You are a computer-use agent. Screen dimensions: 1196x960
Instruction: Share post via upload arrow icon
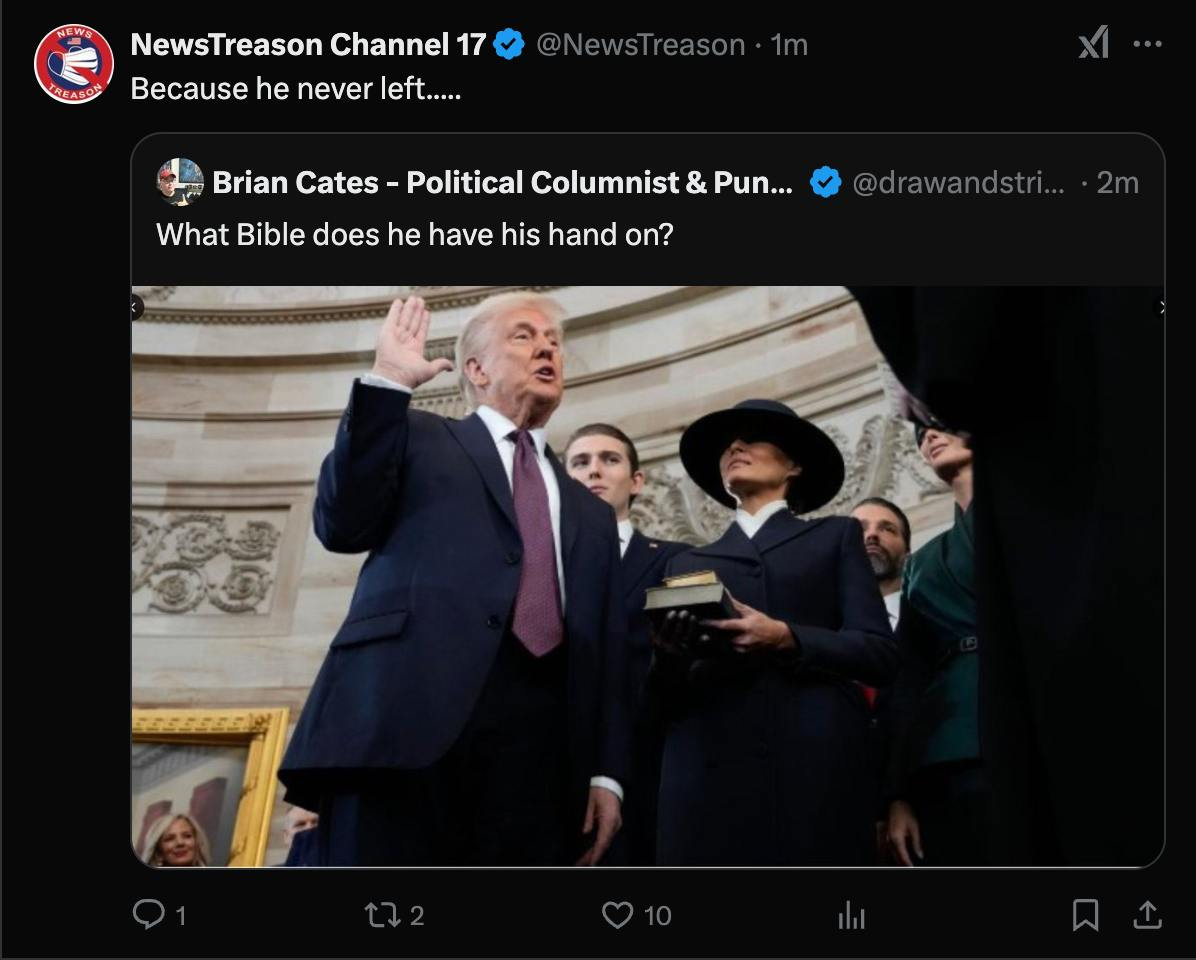pos(1148,914)
